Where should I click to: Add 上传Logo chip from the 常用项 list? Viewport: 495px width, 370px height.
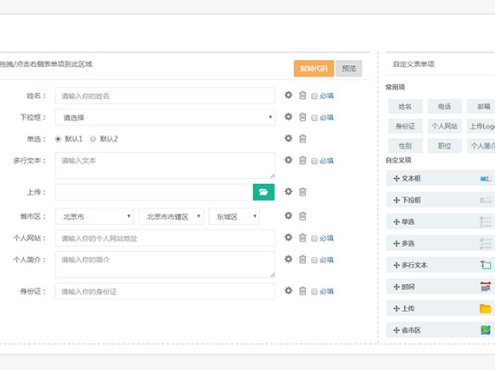pos(481,126)
